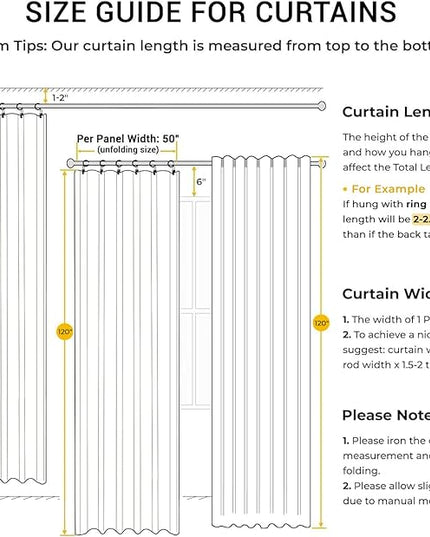Click the Tips measurement line under the title
This screenshot has height=537, width=430.
215,46
